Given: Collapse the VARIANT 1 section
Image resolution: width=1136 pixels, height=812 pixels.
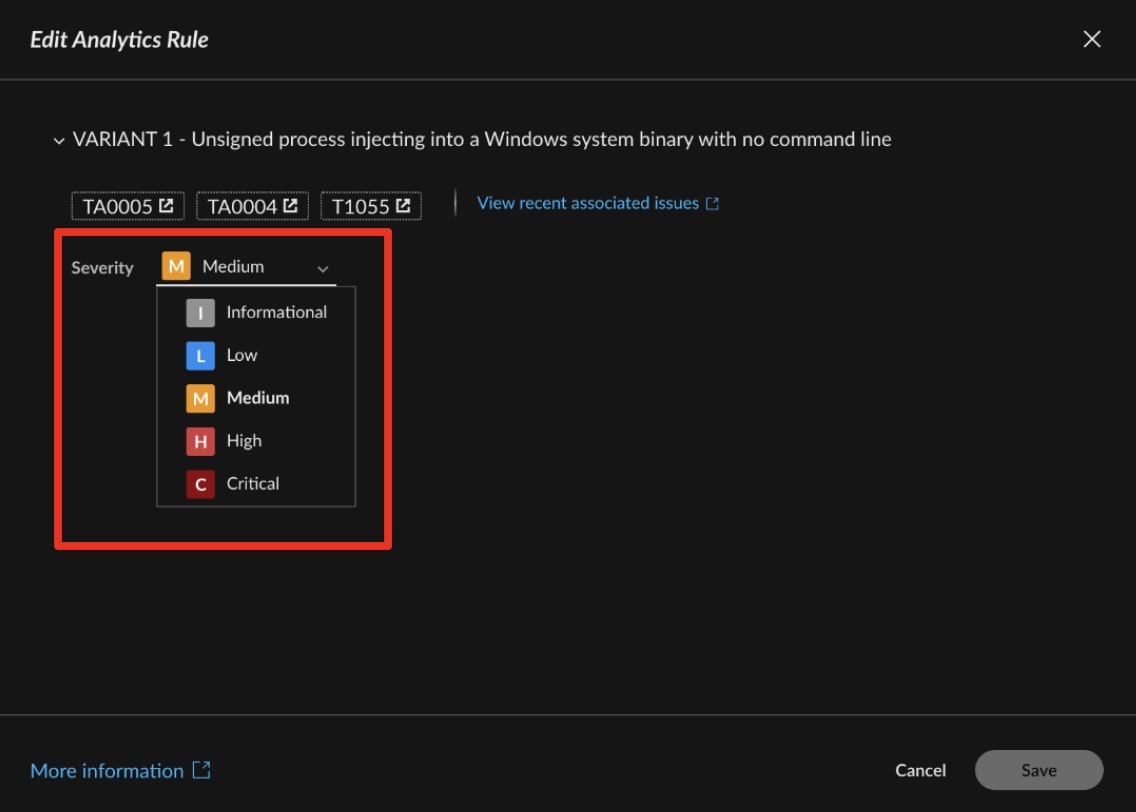Looking at the screenshot, I should pos(59,139).
